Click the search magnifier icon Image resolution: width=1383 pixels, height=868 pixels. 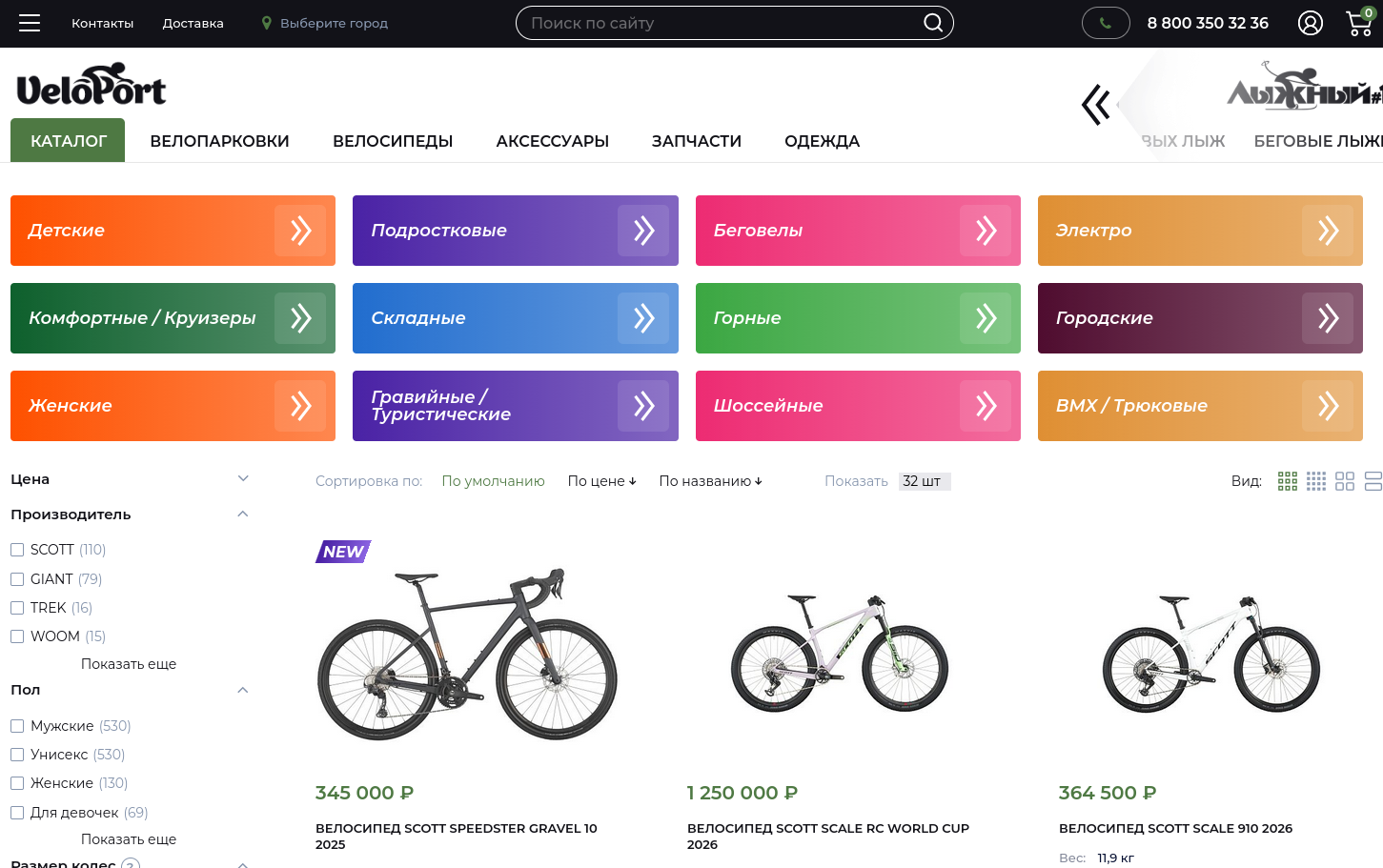tap(933, 23)
